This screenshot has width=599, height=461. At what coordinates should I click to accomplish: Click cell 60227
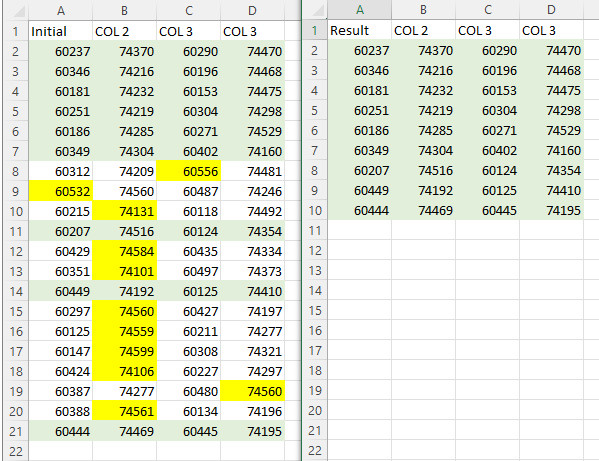pos(189,371)
